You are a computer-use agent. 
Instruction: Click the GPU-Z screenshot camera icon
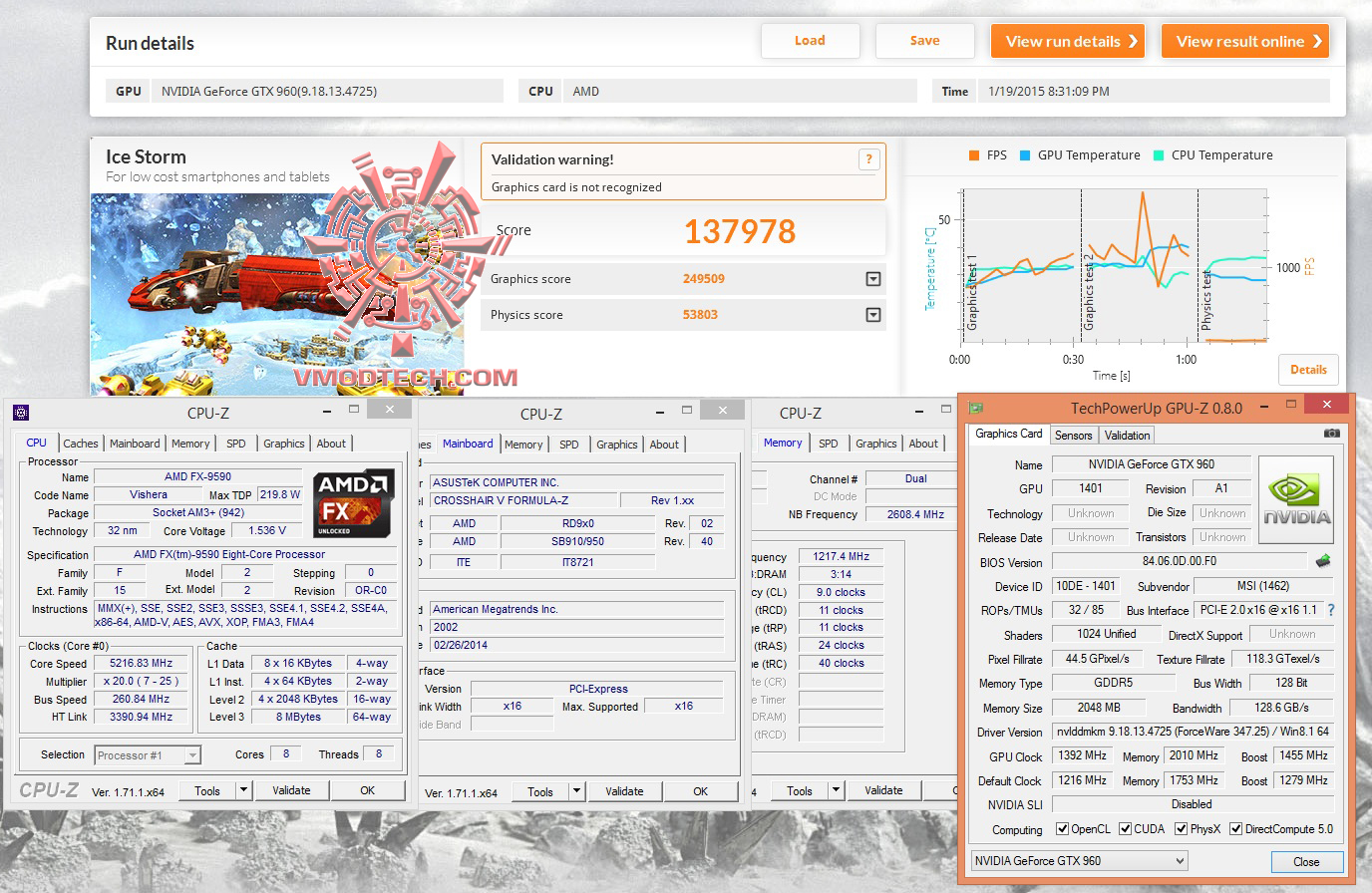[x=1331, y=434]
